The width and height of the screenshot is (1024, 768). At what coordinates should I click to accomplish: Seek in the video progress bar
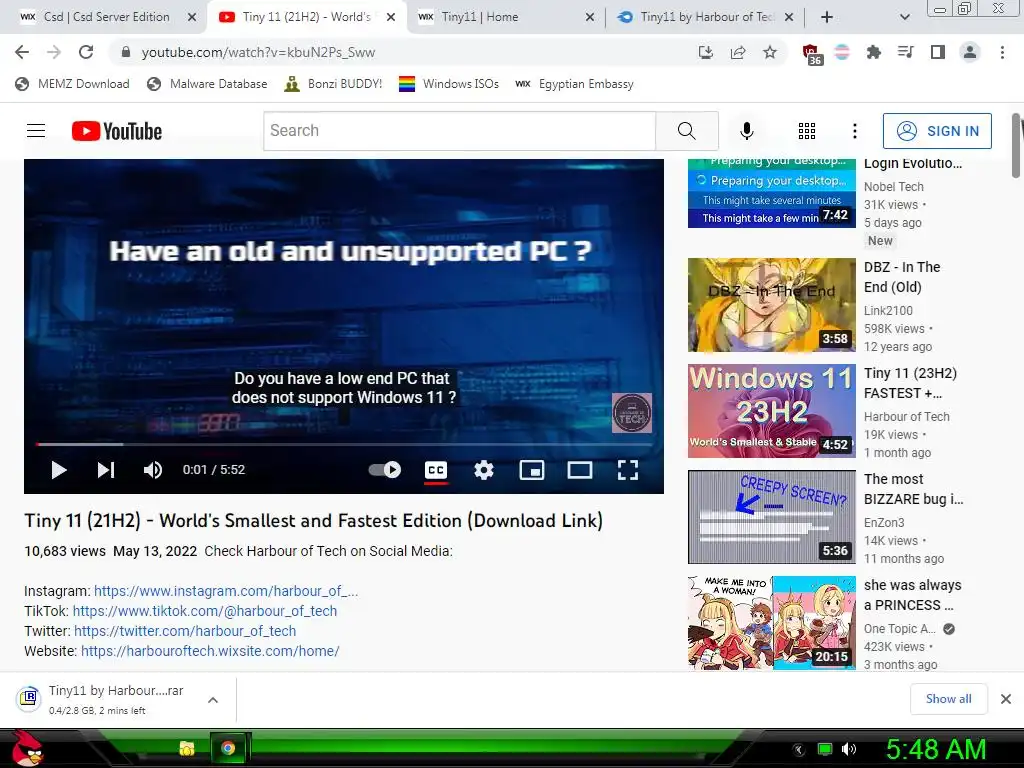pyautogui.click(x=344, y=444)
